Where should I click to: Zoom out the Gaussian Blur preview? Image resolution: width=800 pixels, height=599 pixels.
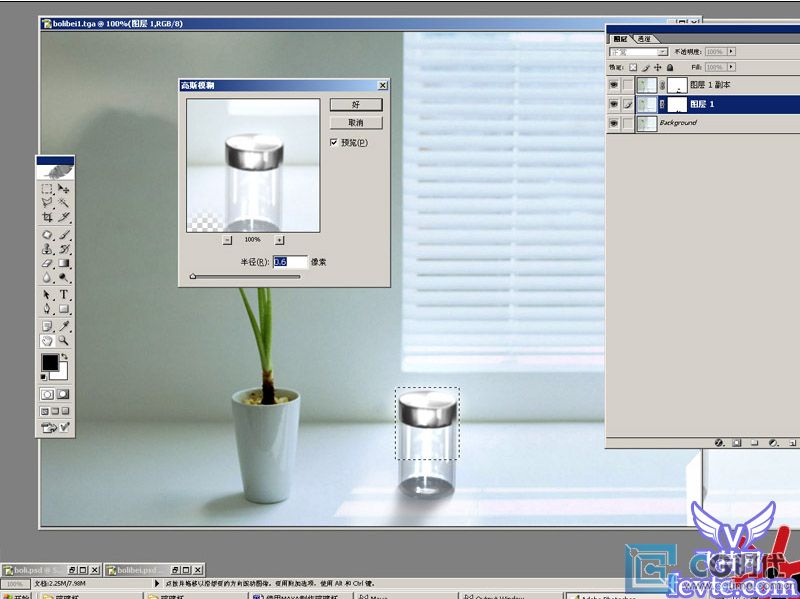[x=228, y=240]
